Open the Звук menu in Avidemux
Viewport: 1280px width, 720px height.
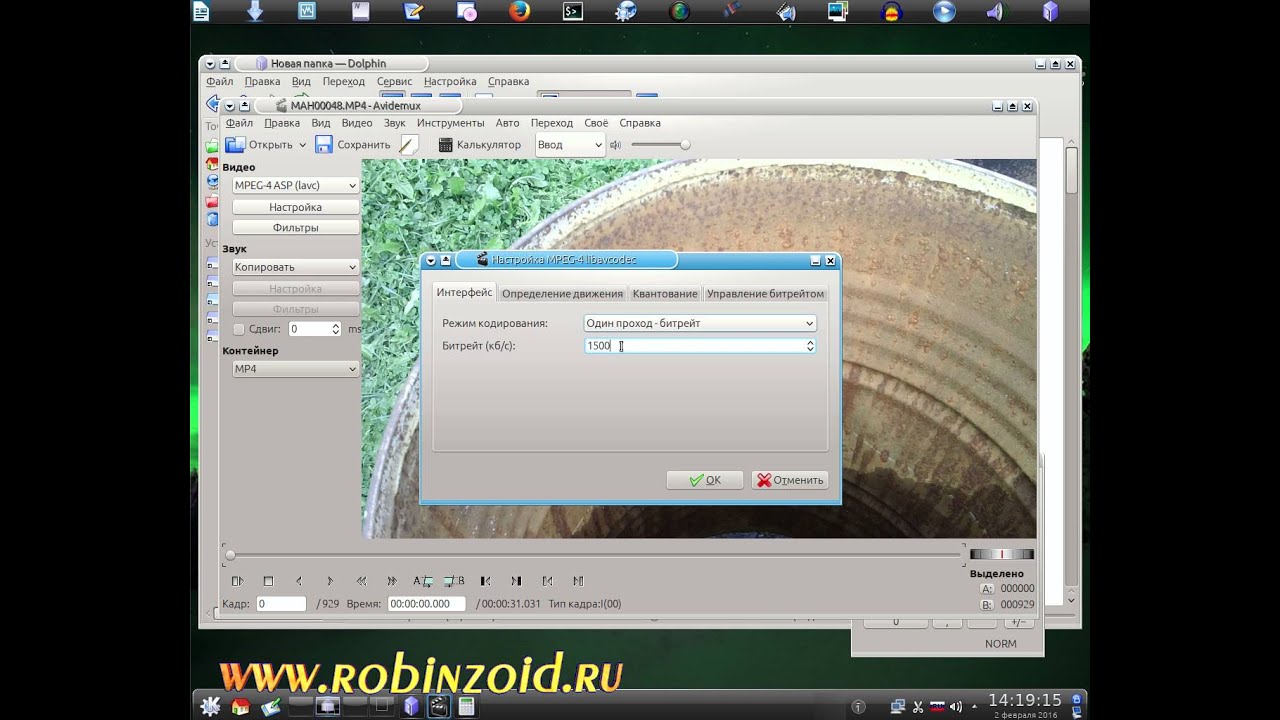pyautogui.click(x=395, y=123)
